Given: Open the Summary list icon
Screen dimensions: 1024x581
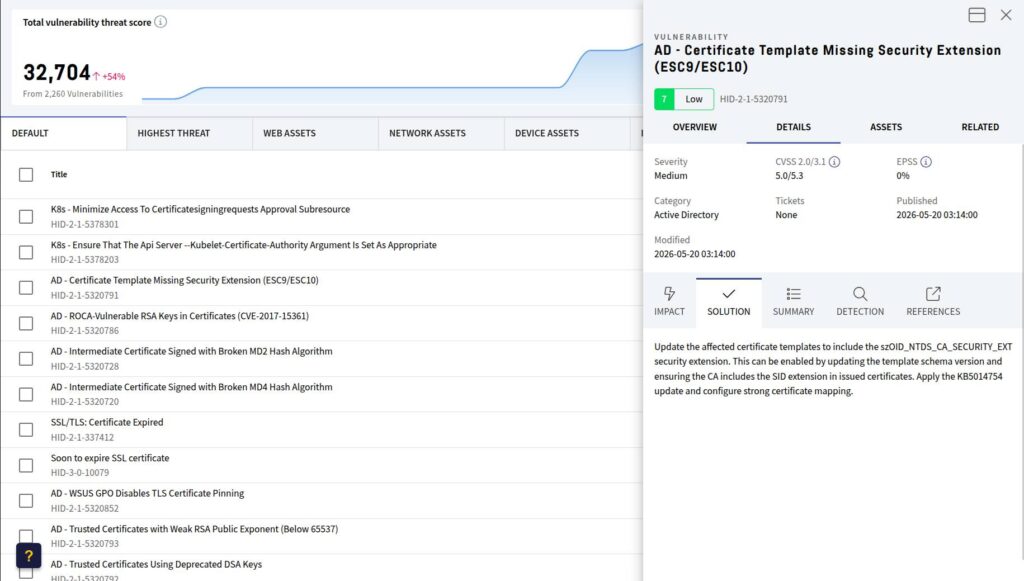Looking at the screenshot, I should coord(793,294).
